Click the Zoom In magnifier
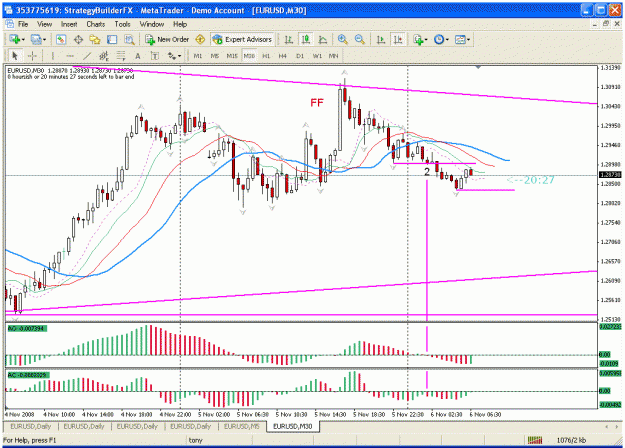625x448 pixels. point(342,39)
